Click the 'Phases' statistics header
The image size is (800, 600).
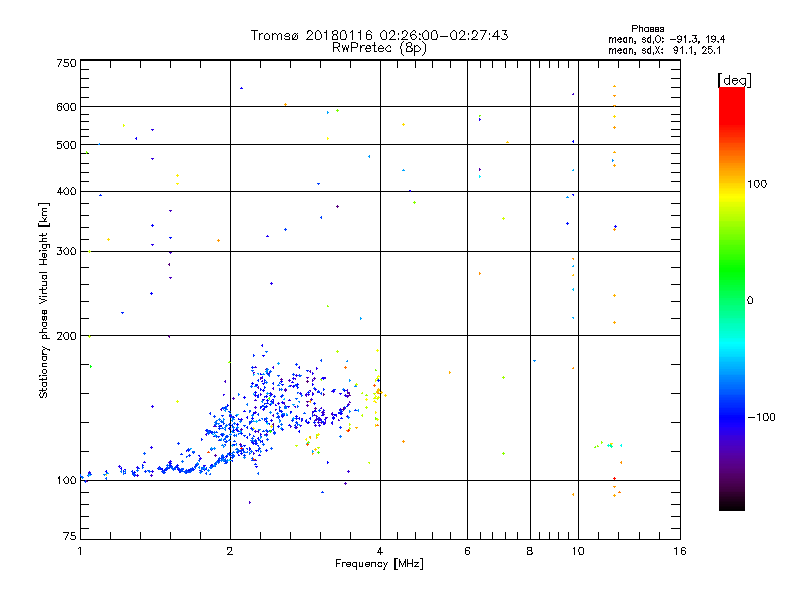coord(647,29)
